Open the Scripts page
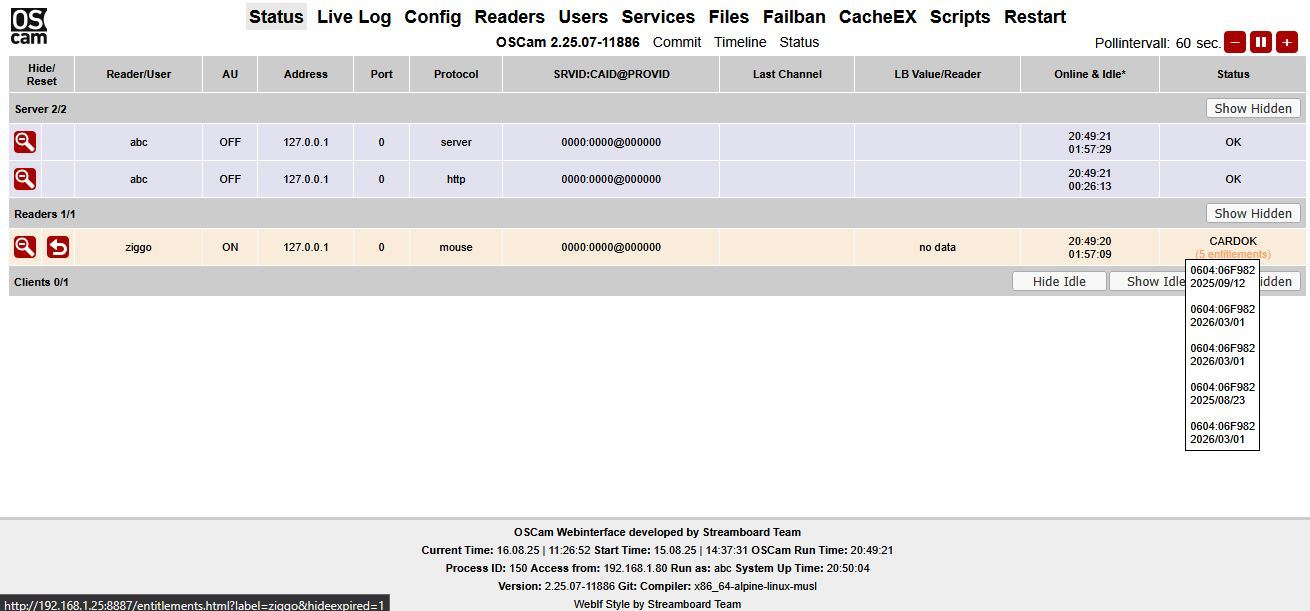 pos(960,17)
